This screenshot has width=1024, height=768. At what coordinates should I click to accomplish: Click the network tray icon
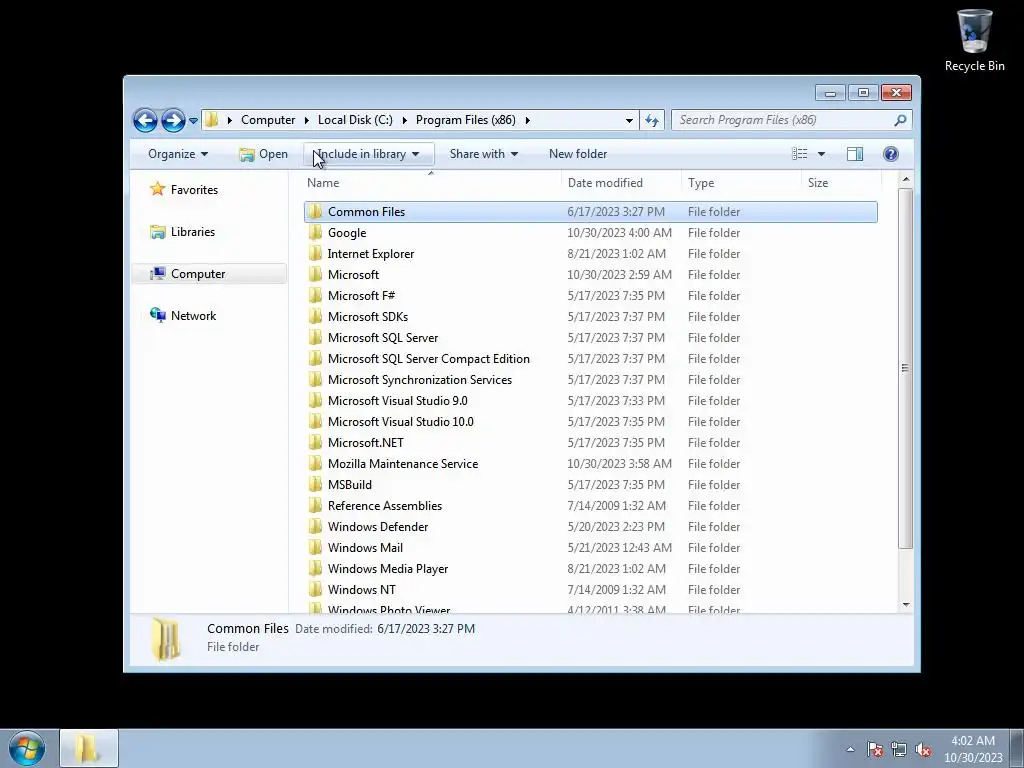point(899,749)
